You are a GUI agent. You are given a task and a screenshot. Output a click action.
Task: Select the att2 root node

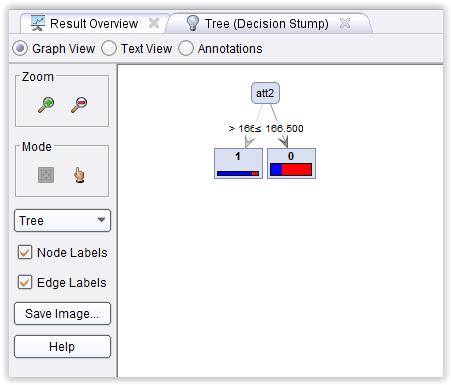[265, 93]
